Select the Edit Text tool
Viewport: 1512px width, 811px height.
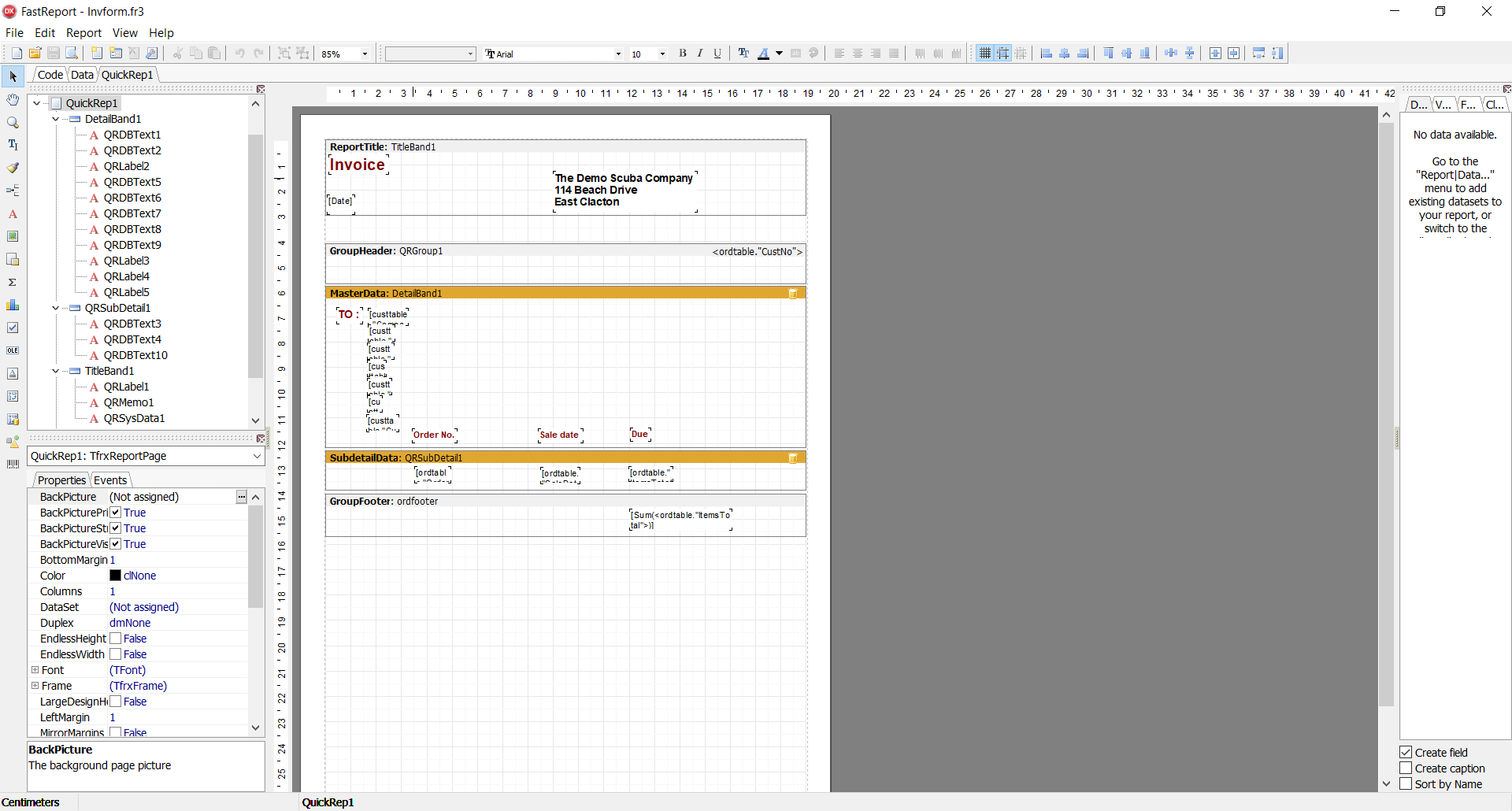(x=13, y=145)
